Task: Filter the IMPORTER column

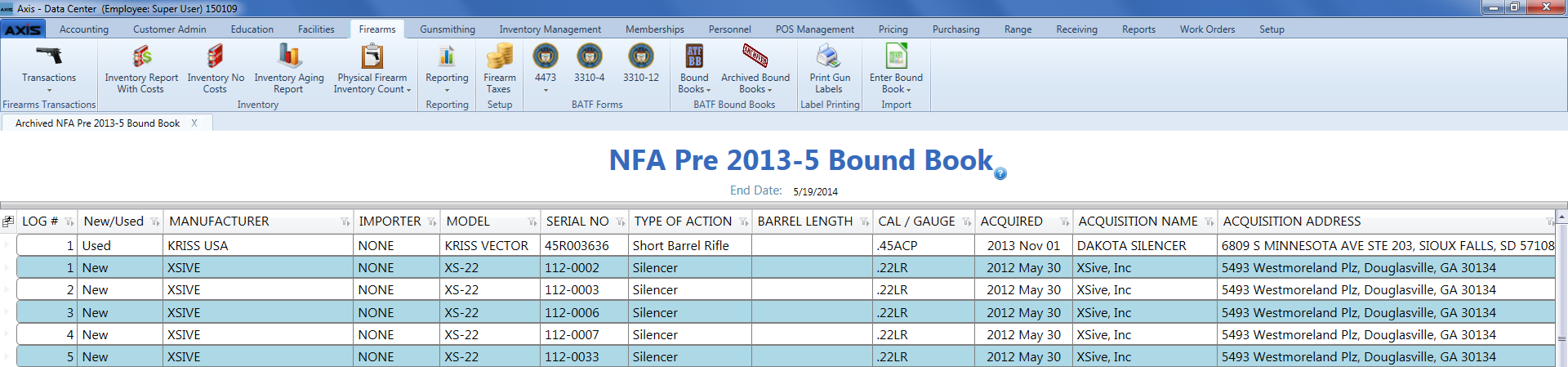Action: coord(432,222)
